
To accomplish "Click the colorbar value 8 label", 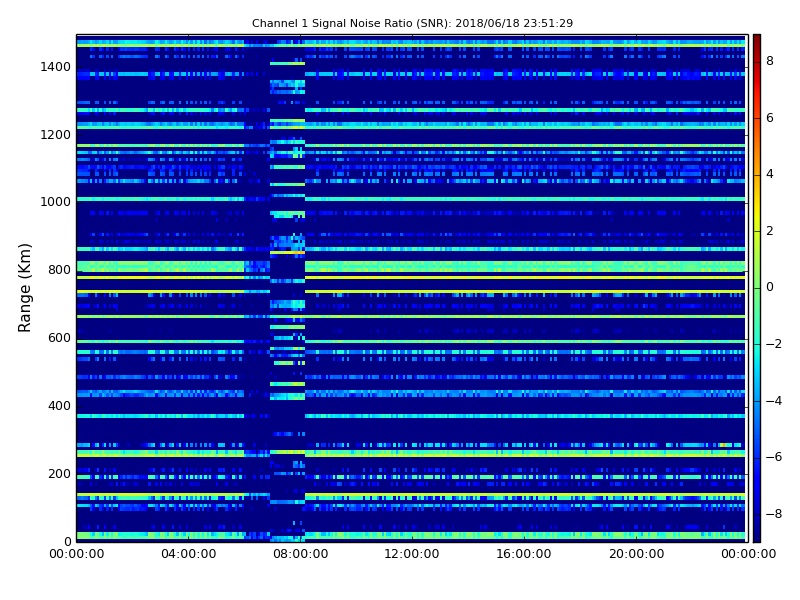I will 770,61.
